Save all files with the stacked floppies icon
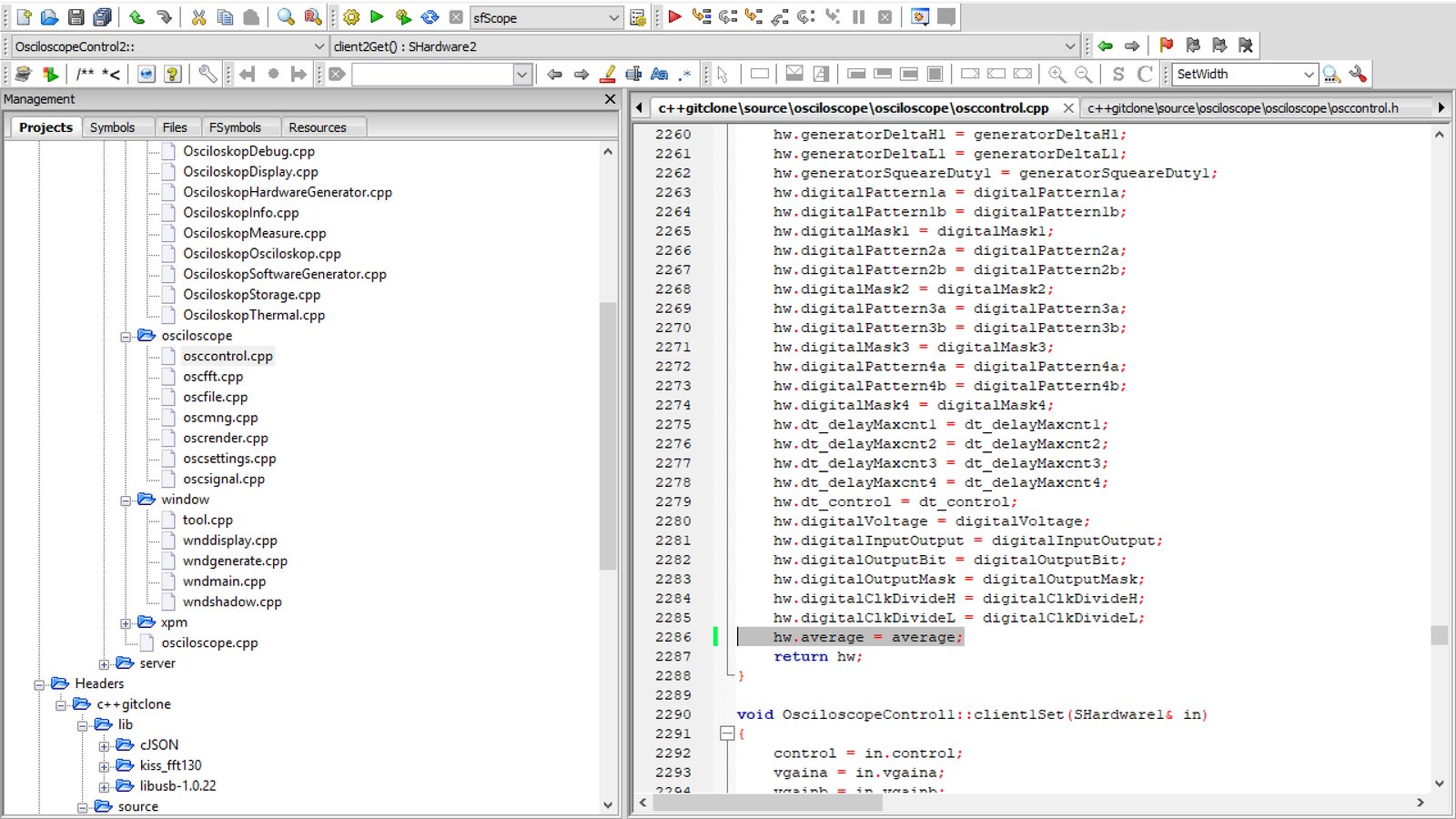 point(103,17)
